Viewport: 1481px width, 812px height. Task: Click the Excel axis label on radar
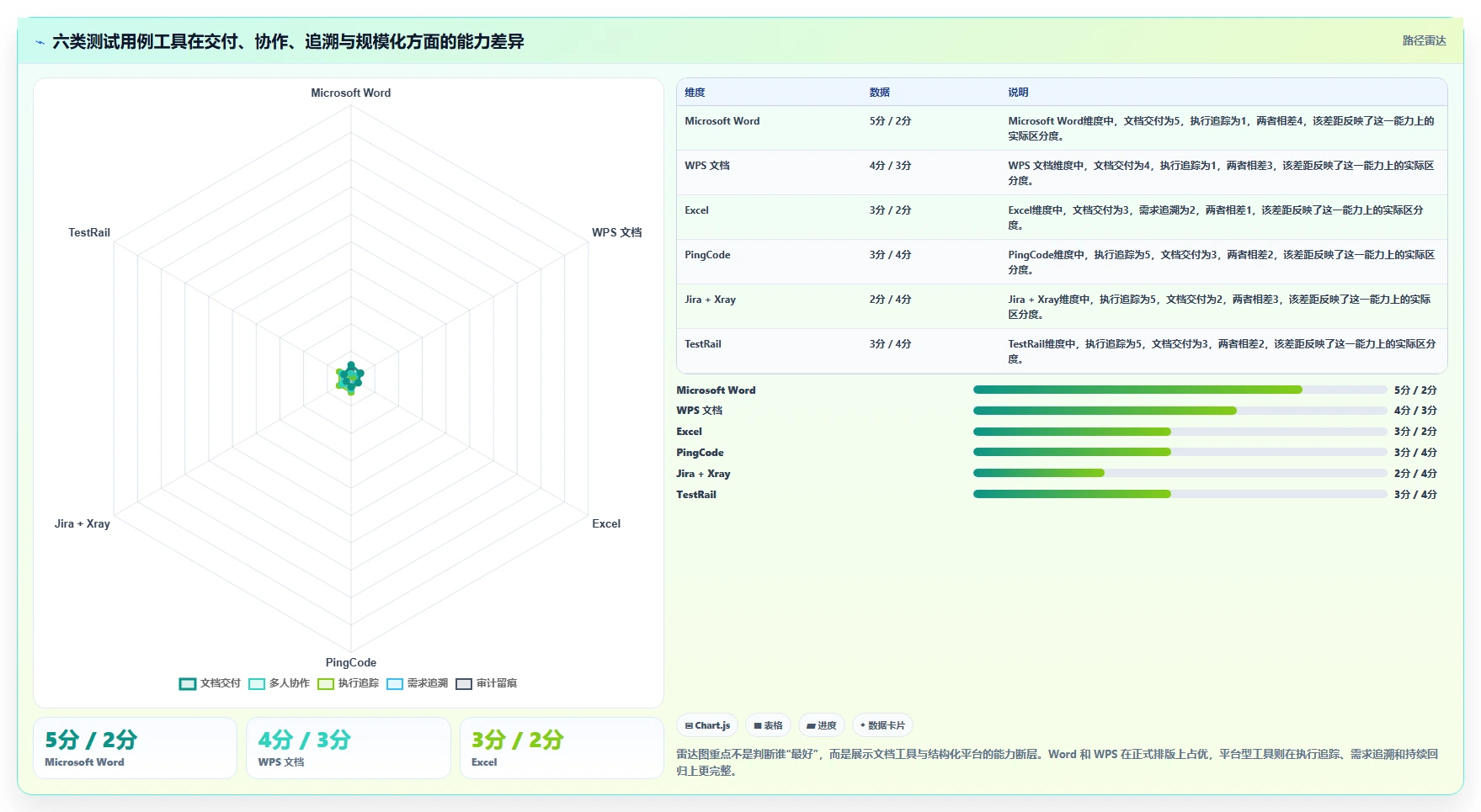606,523
